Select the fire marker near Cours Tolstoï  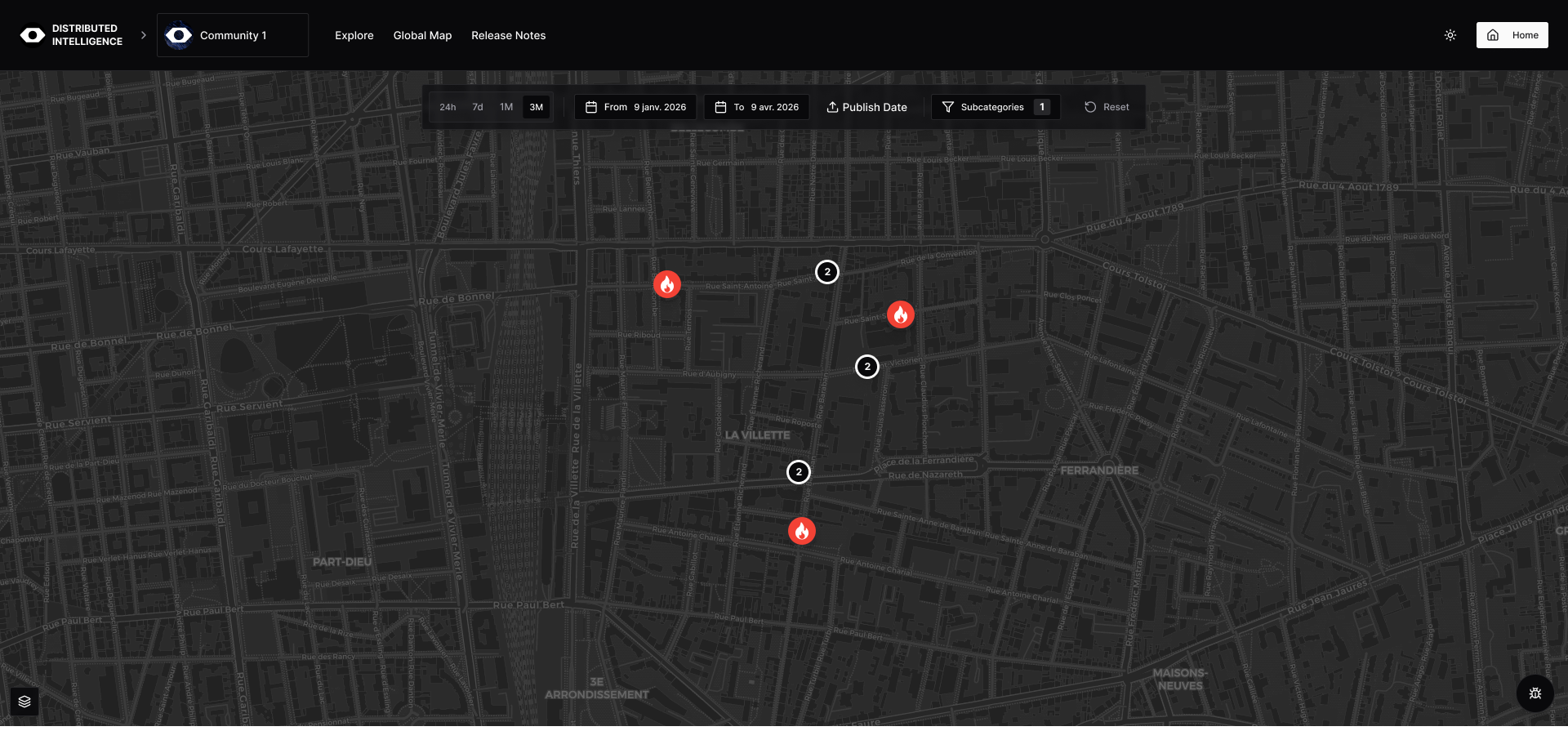[900, 314]
